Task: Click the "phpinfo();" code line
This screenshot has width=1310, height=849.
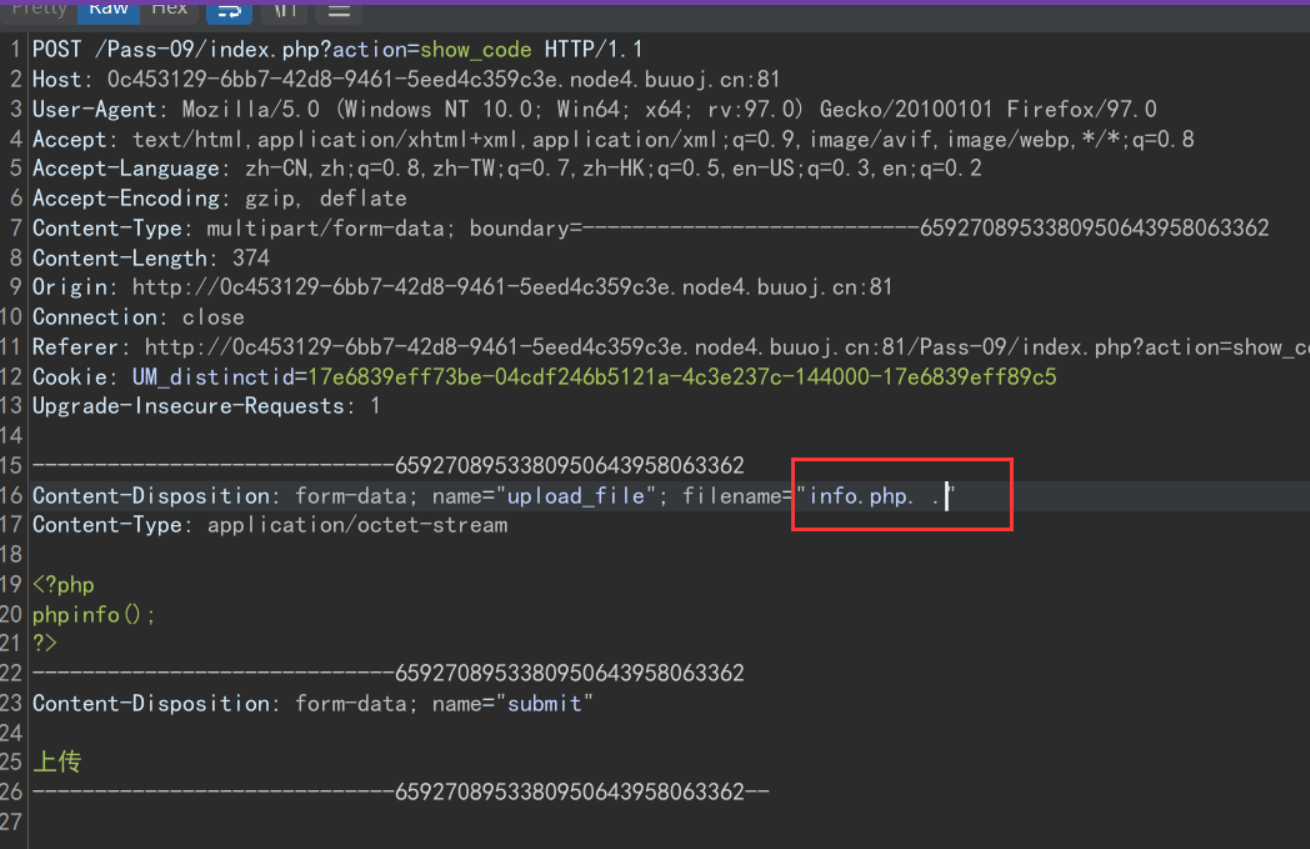Action: [94, 615]
